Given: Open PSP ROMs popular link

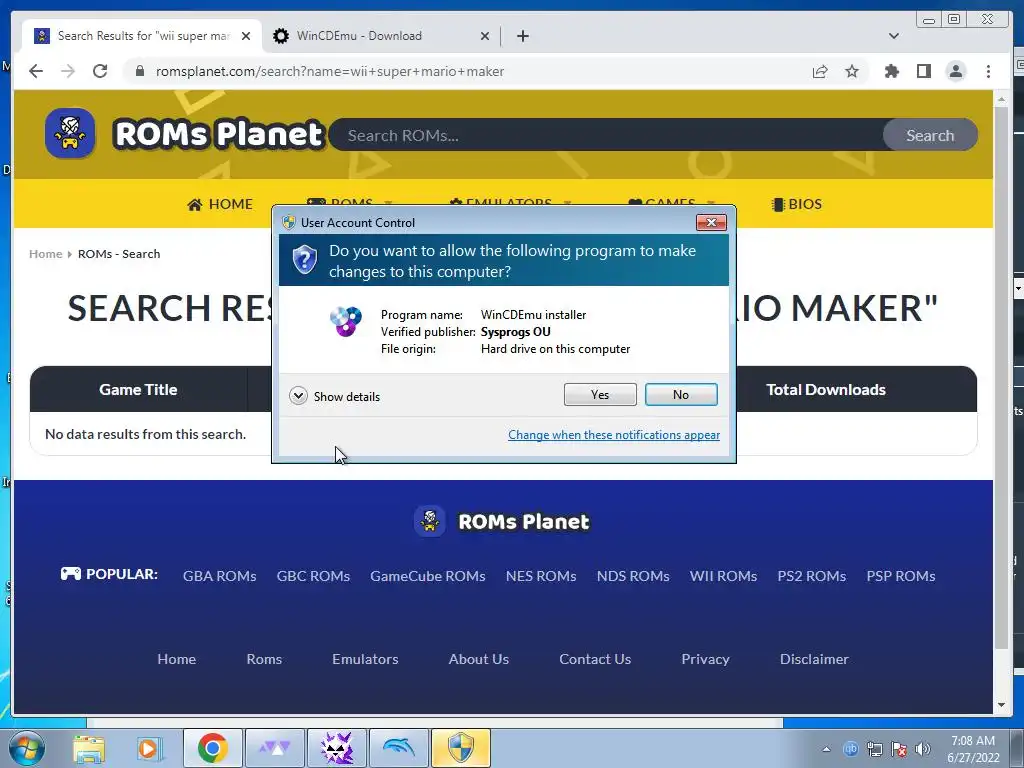Looking at the screenshot, I should [901, 576].
